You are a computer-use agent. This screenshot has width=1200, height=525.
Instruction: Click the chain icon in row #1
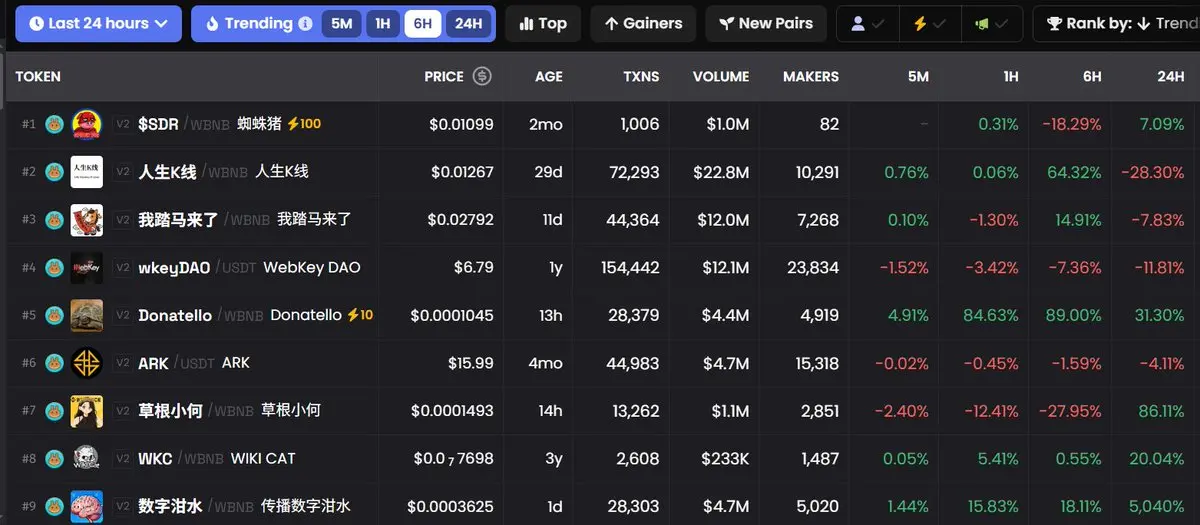(x=54, y=124)
